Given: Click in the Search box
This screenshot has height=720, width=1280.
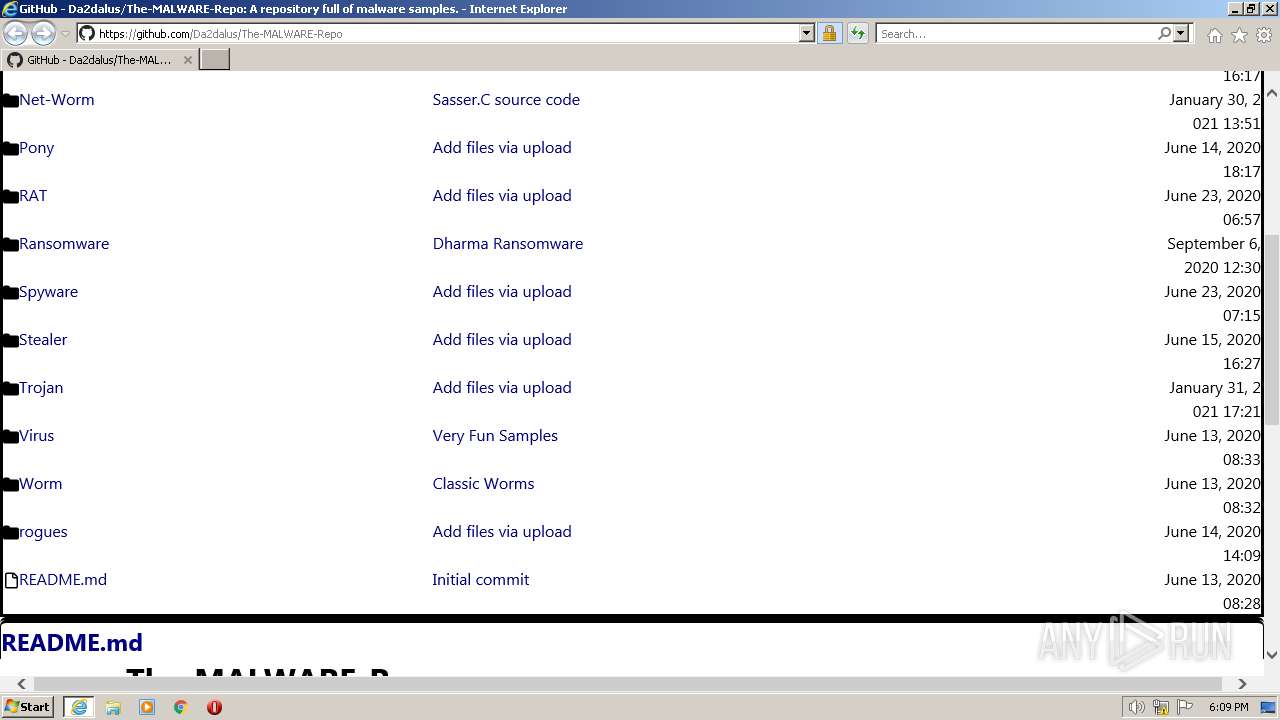Looking at the screenshot, I should tap(1015, 33).
